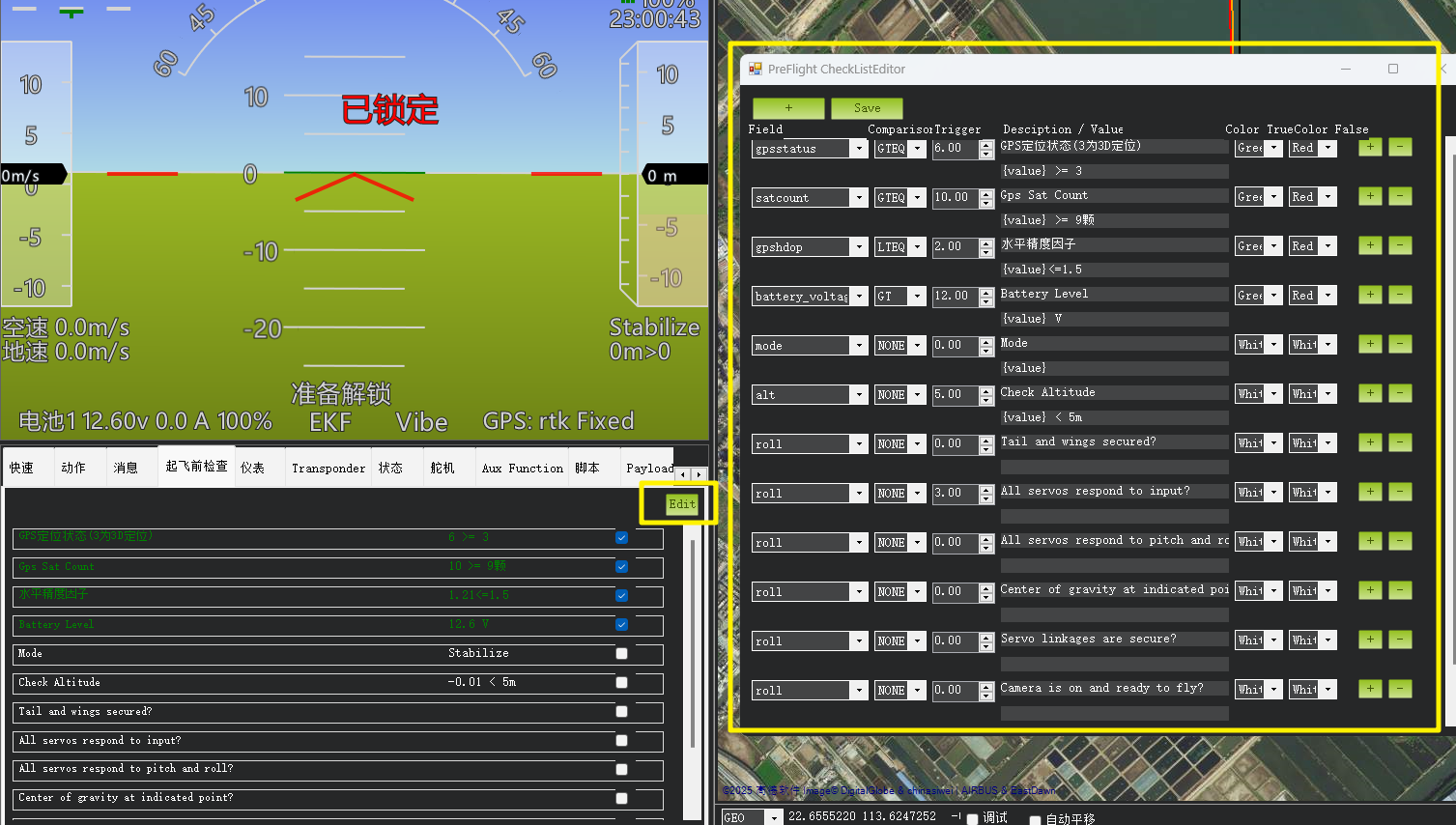Click the Edit button for the preflight checklist
1456x825 pixels.
(x=682, y=504)
